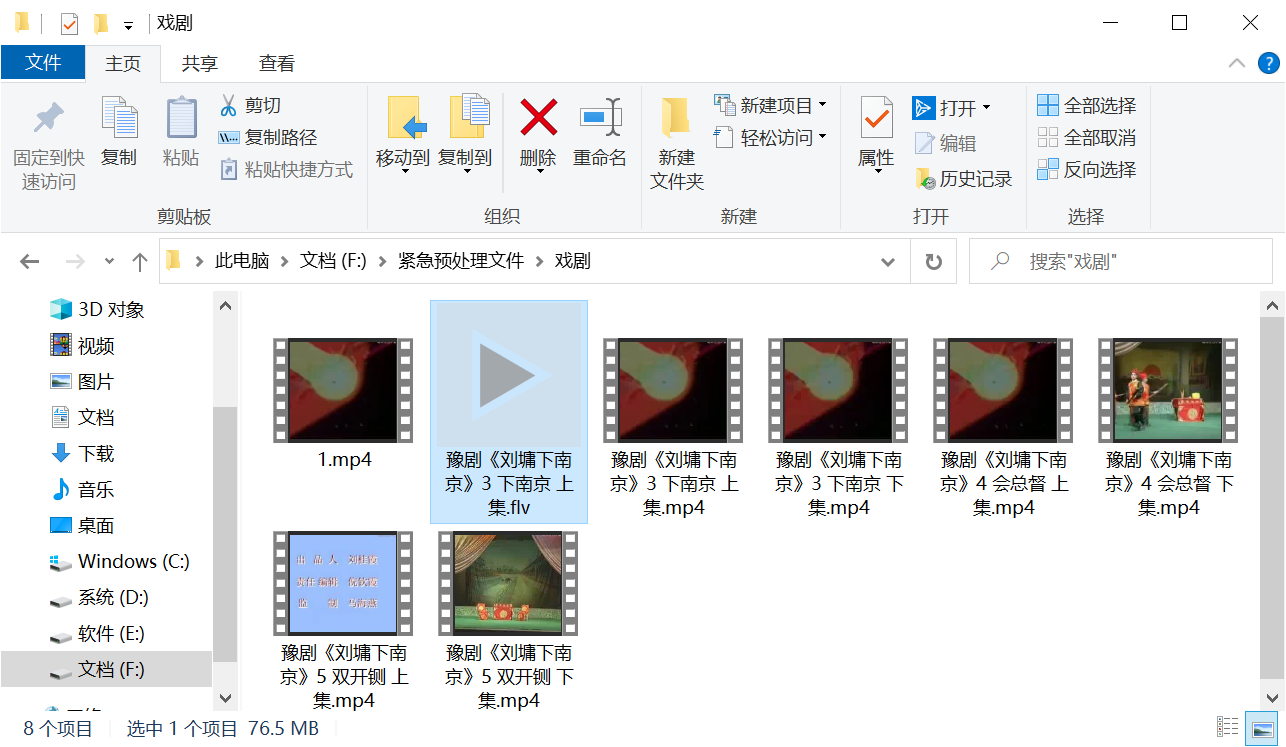1286x747 pixels.
Task: Select the 5 双开铡 上集.mp4 file
Action: (344, 620)
